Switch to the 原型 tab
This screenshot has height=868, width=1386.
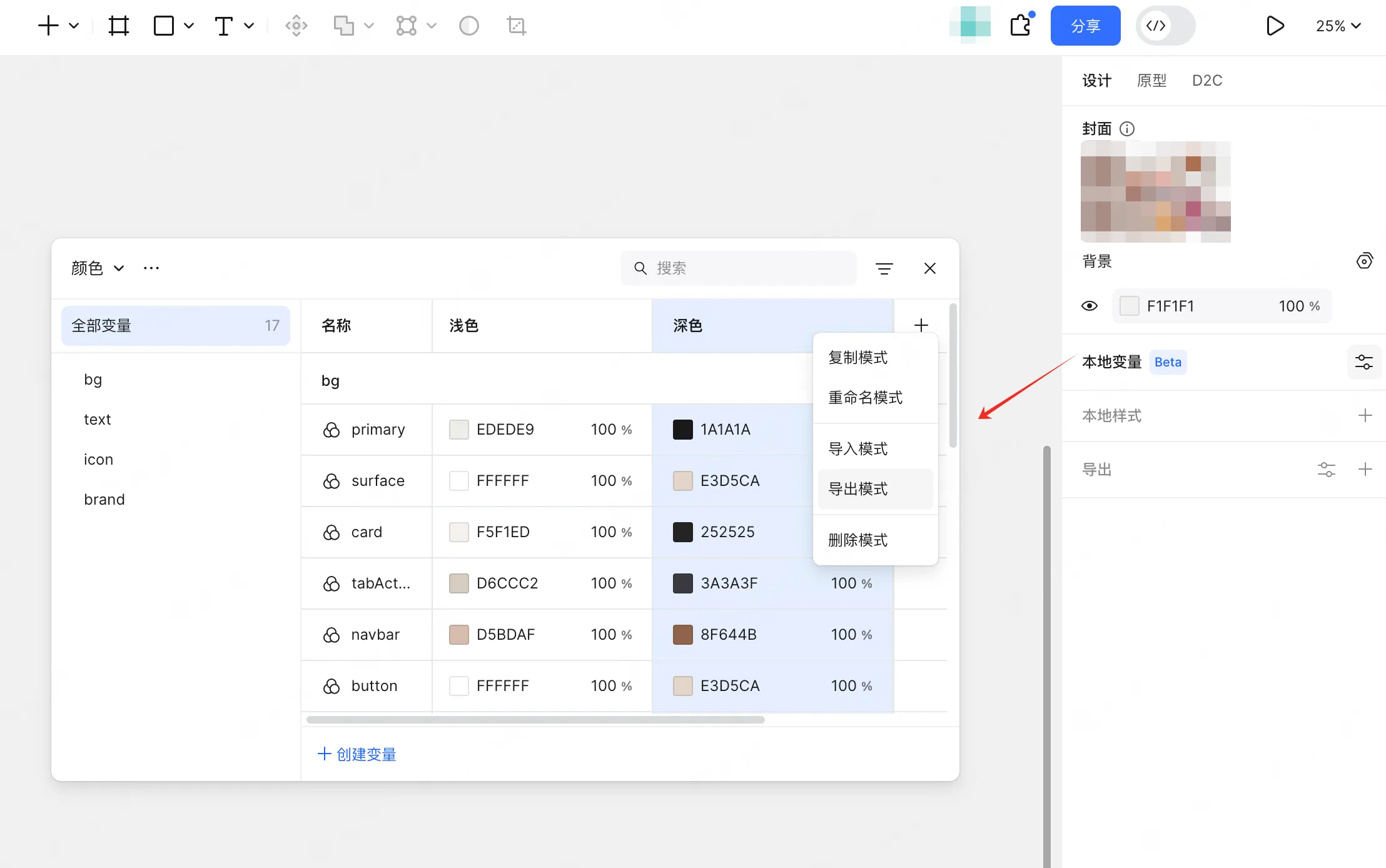[x=1152, y=80]
